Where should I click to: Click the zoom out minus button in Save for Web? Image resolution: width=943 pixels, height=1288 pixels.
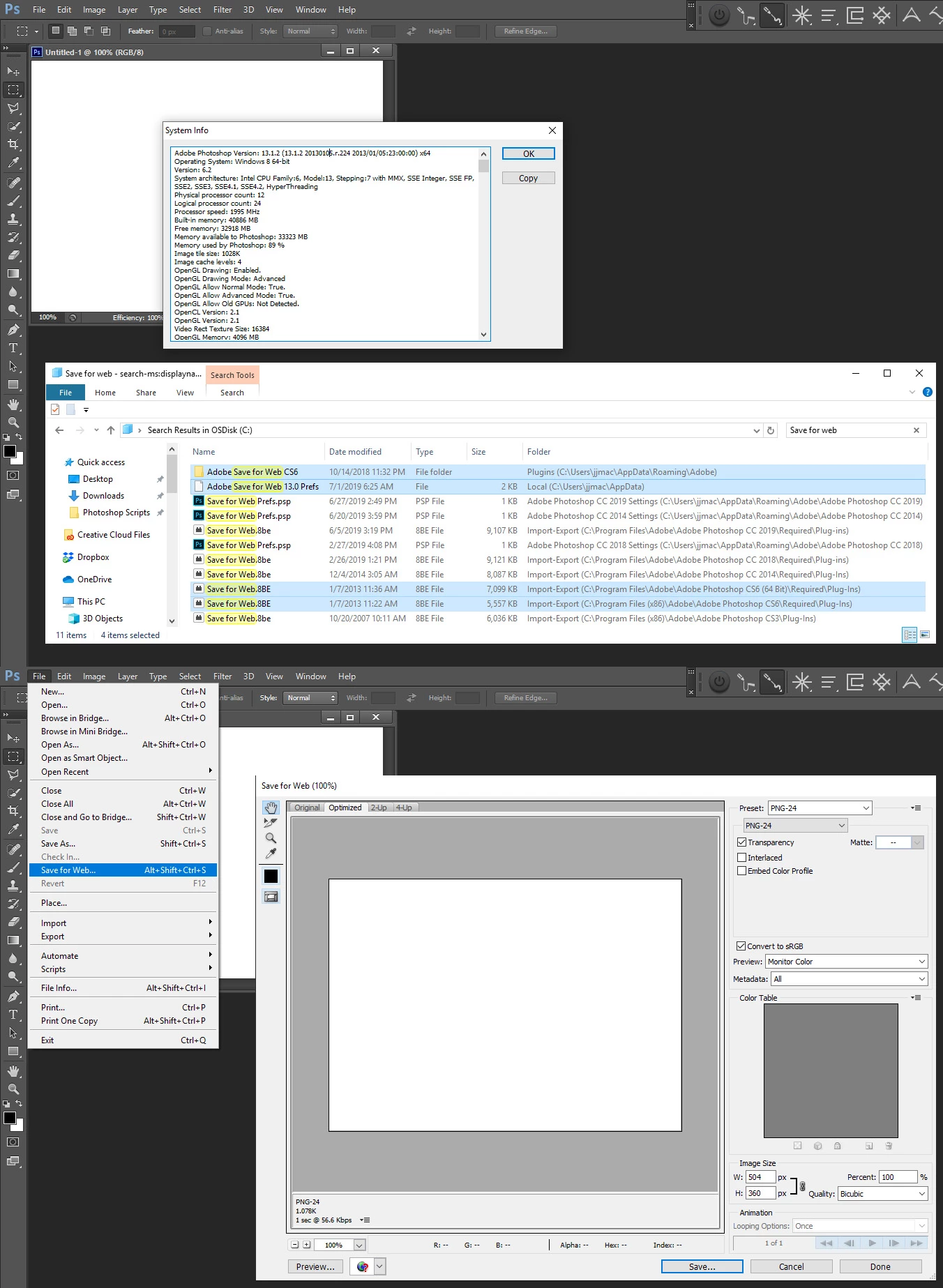[x=295, y=1245]
